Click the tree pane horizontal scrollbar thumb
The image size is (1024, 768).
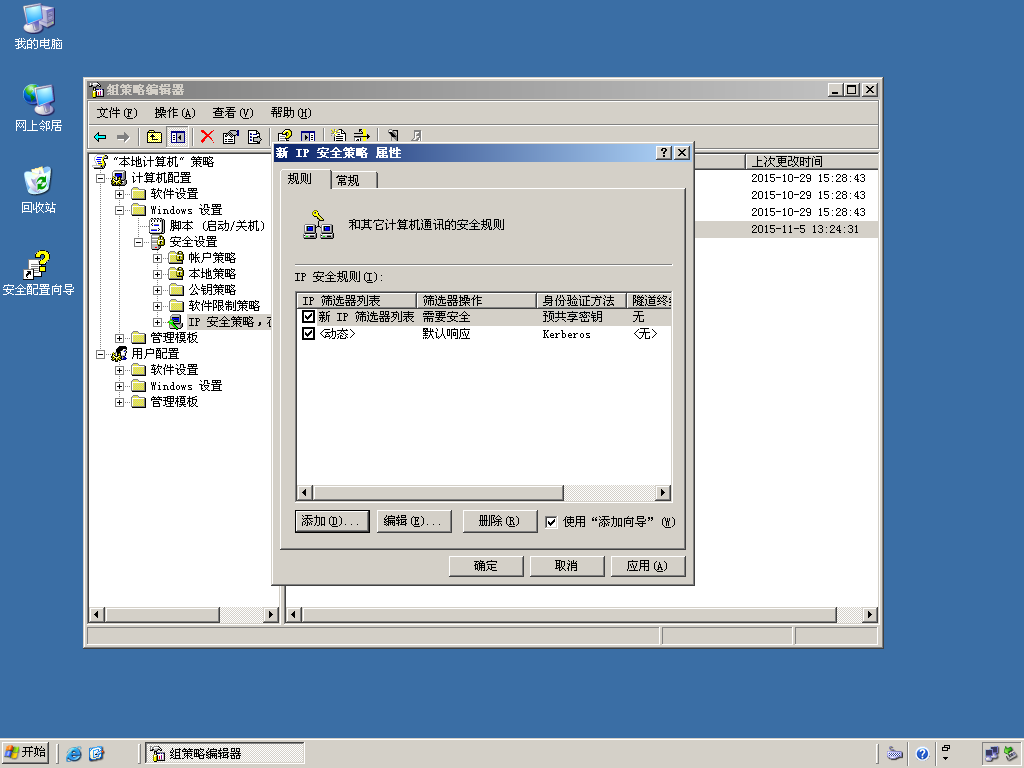(163, 615)
